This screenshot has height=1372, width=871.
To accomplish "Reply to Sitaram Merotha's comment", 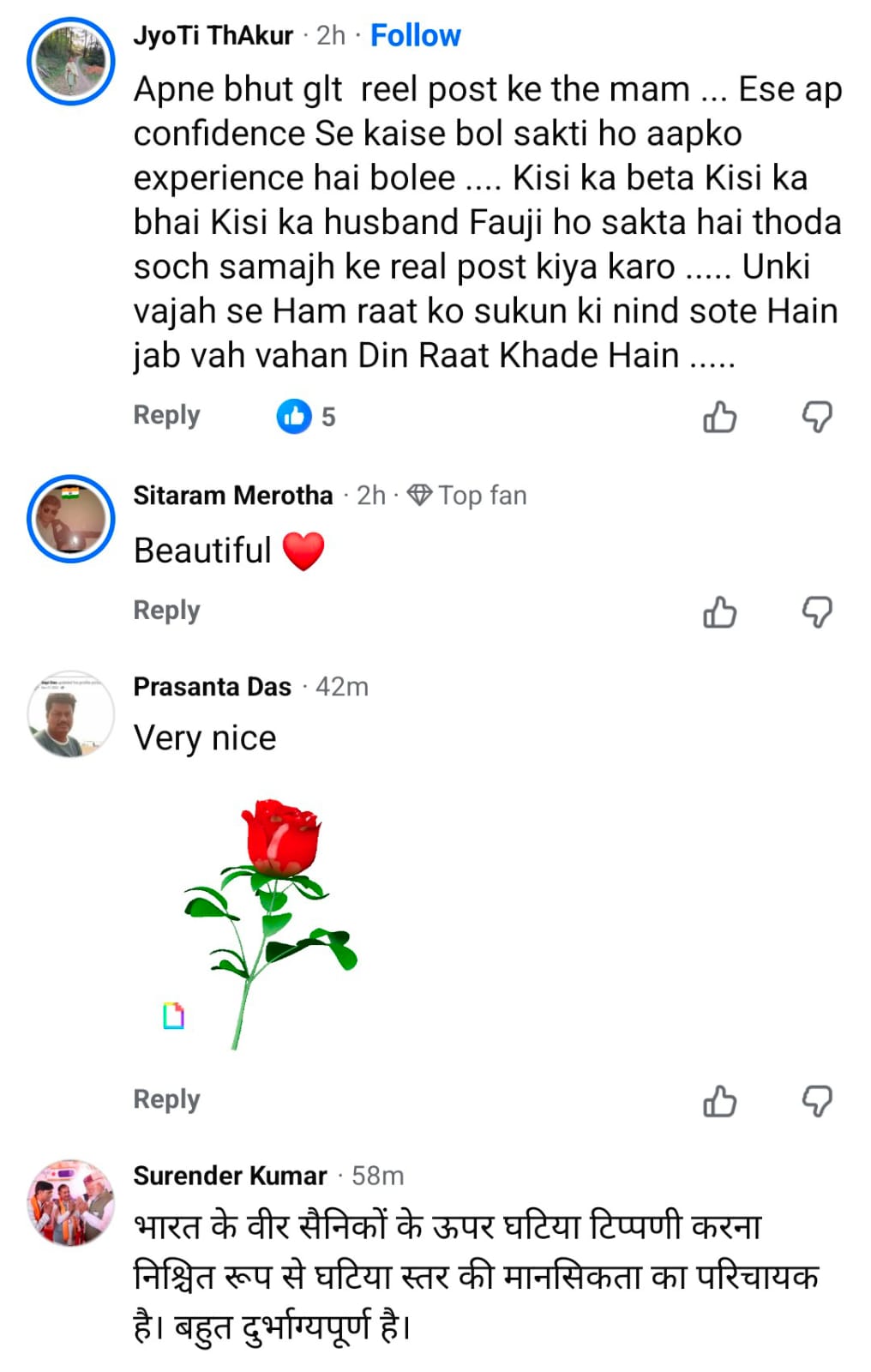I will pos(166,611).
